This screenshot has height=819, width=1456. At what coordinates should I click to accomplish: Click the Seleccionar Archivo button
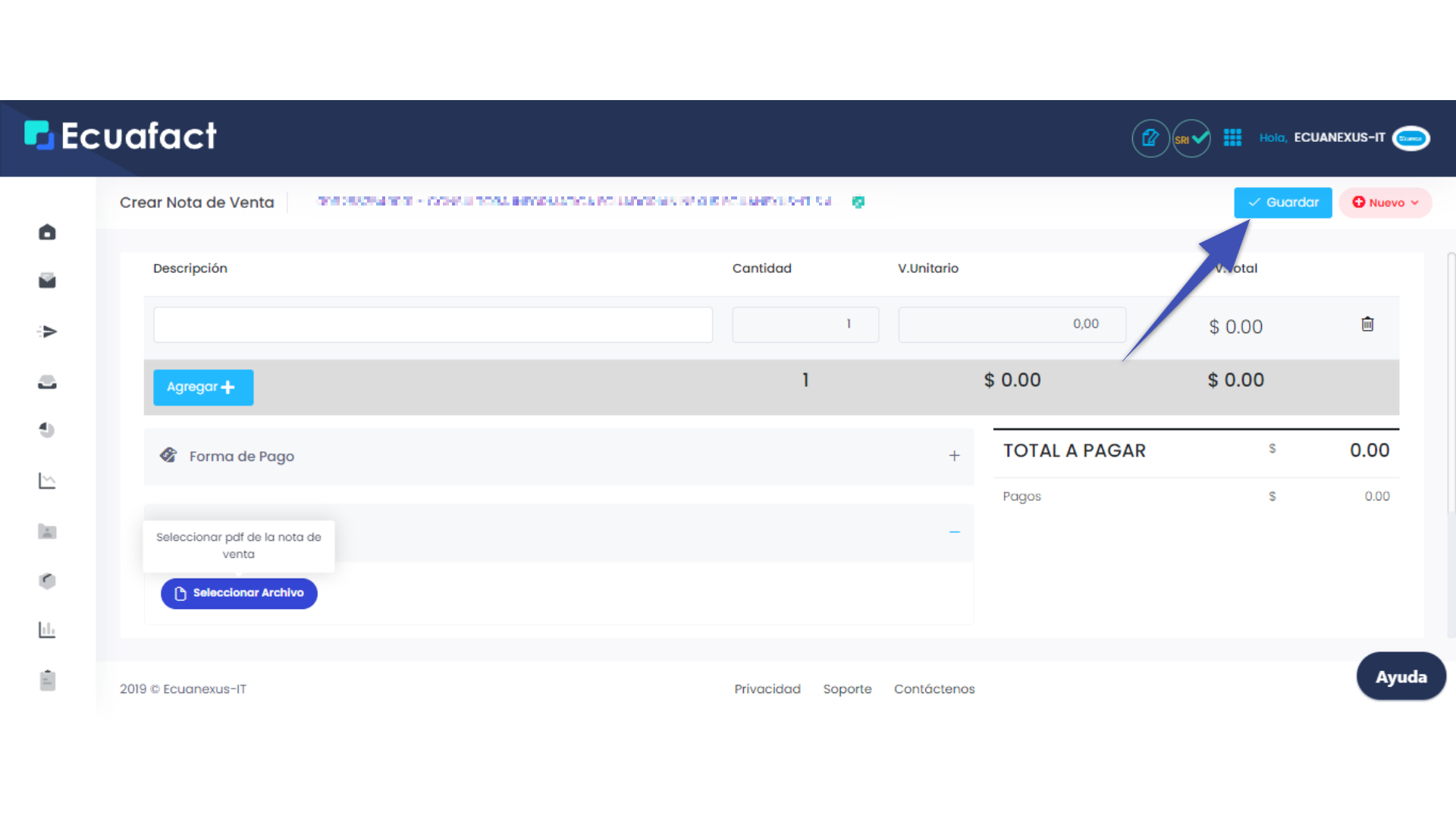(239, 593)
